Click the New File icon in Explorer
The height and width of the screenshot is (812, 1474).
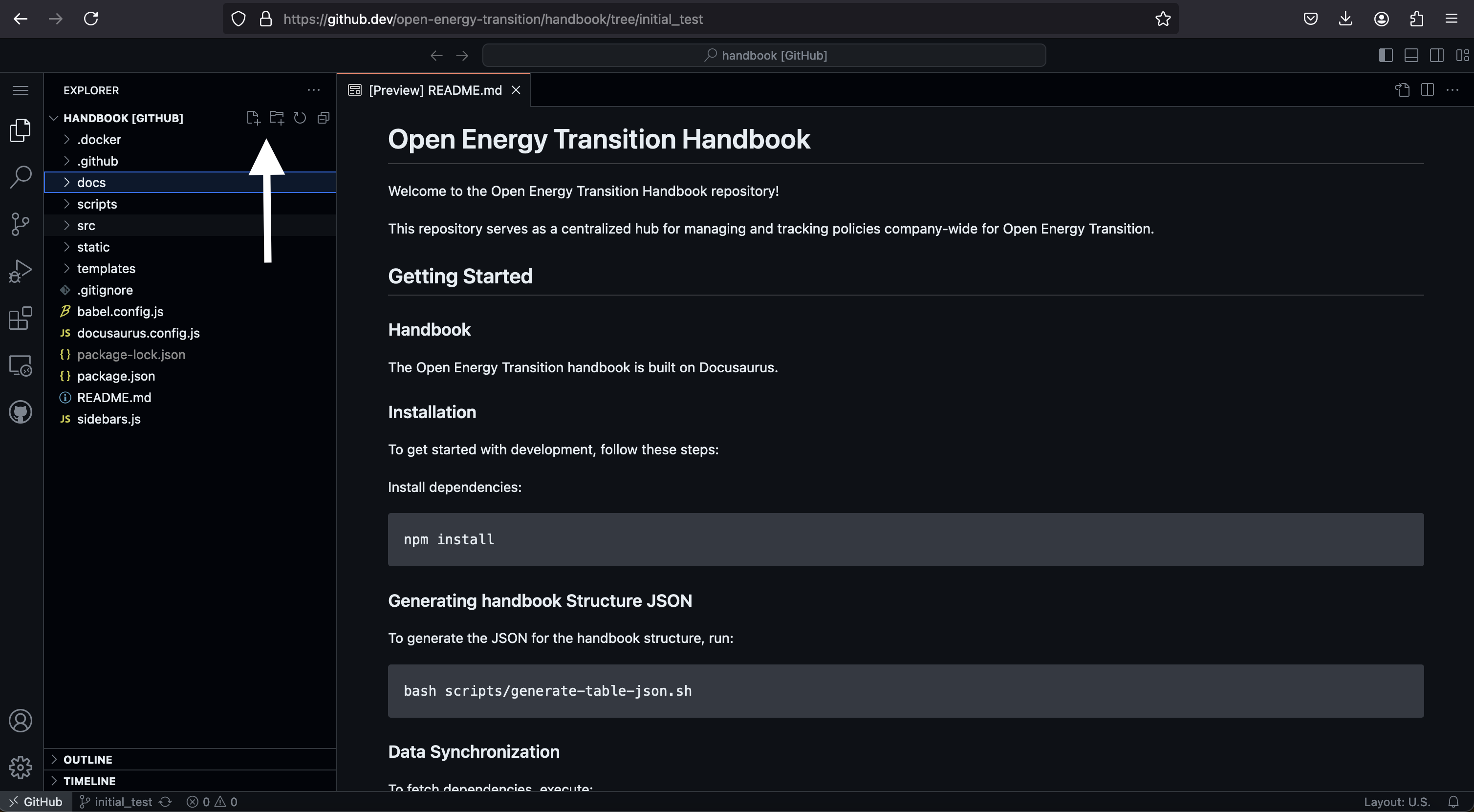coord(253,118)
